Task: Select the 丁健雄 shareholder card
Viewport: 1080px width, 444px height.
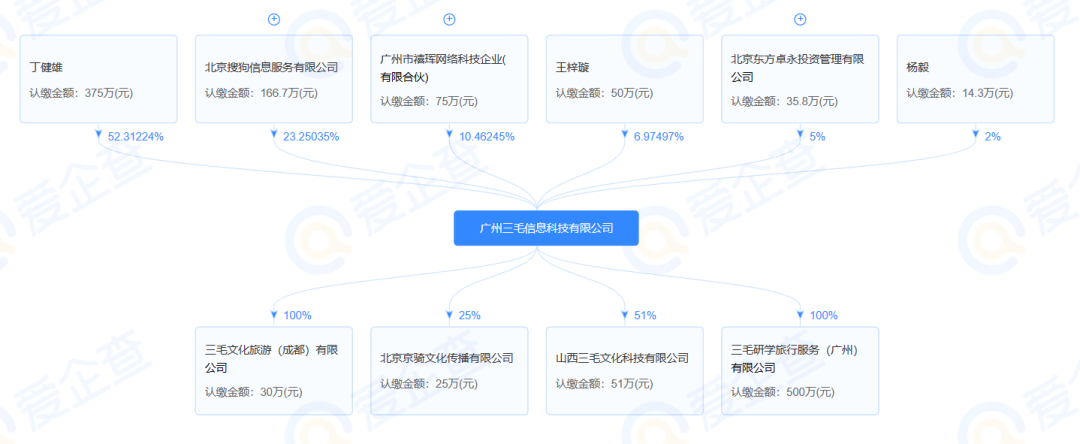Action: click(x=98, y=79)
